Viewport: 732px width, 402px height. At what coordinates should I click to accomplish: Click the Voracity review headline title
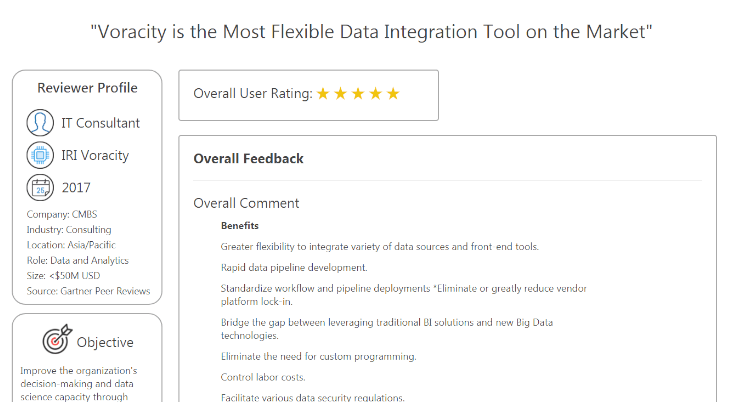click(x=371, y=32)
